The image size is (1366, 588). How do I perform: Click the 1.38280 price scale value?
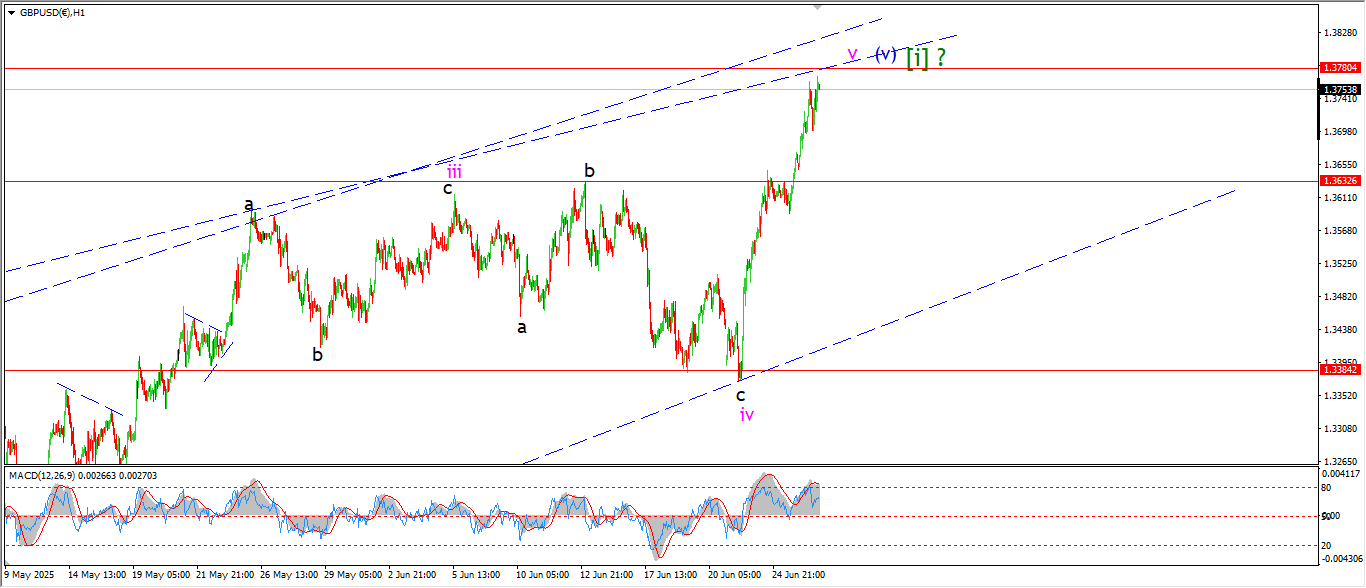(1340, 33)
